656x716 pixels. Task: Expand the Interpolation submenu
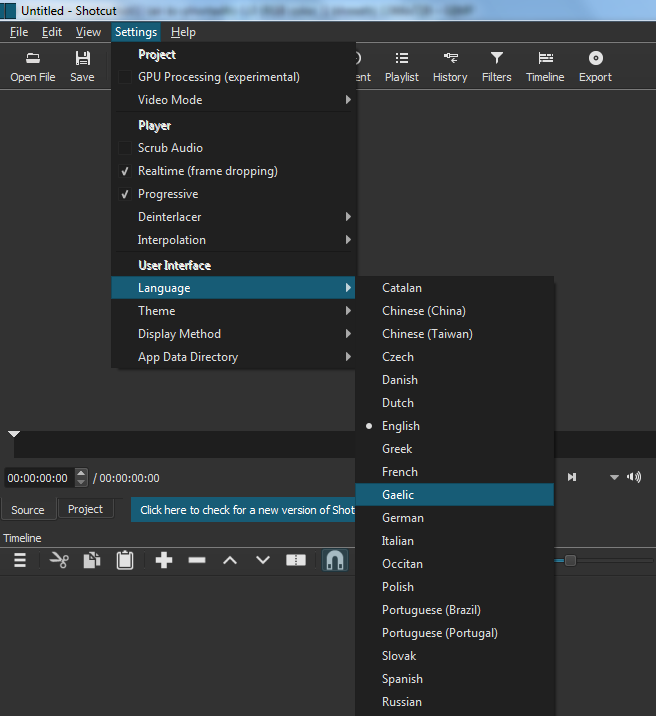[233, 240]
